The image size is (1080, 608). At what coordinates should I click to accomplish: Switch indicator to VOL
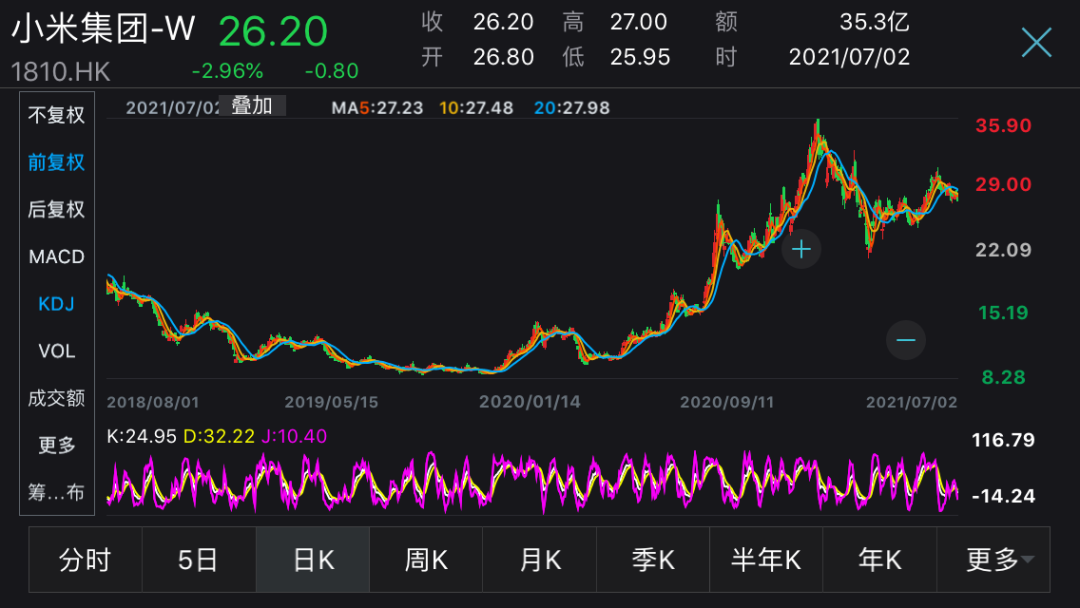56,351
